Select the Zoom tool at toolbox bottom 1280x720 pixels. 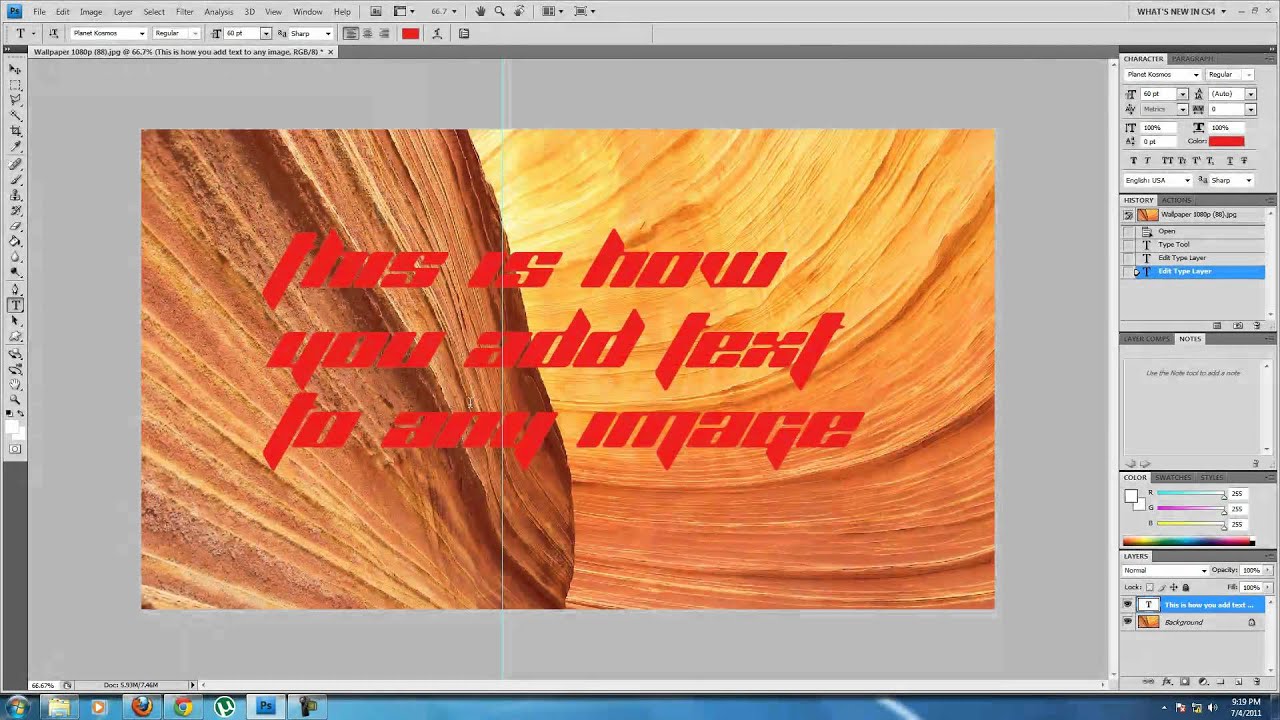click(x=15, y=399)
